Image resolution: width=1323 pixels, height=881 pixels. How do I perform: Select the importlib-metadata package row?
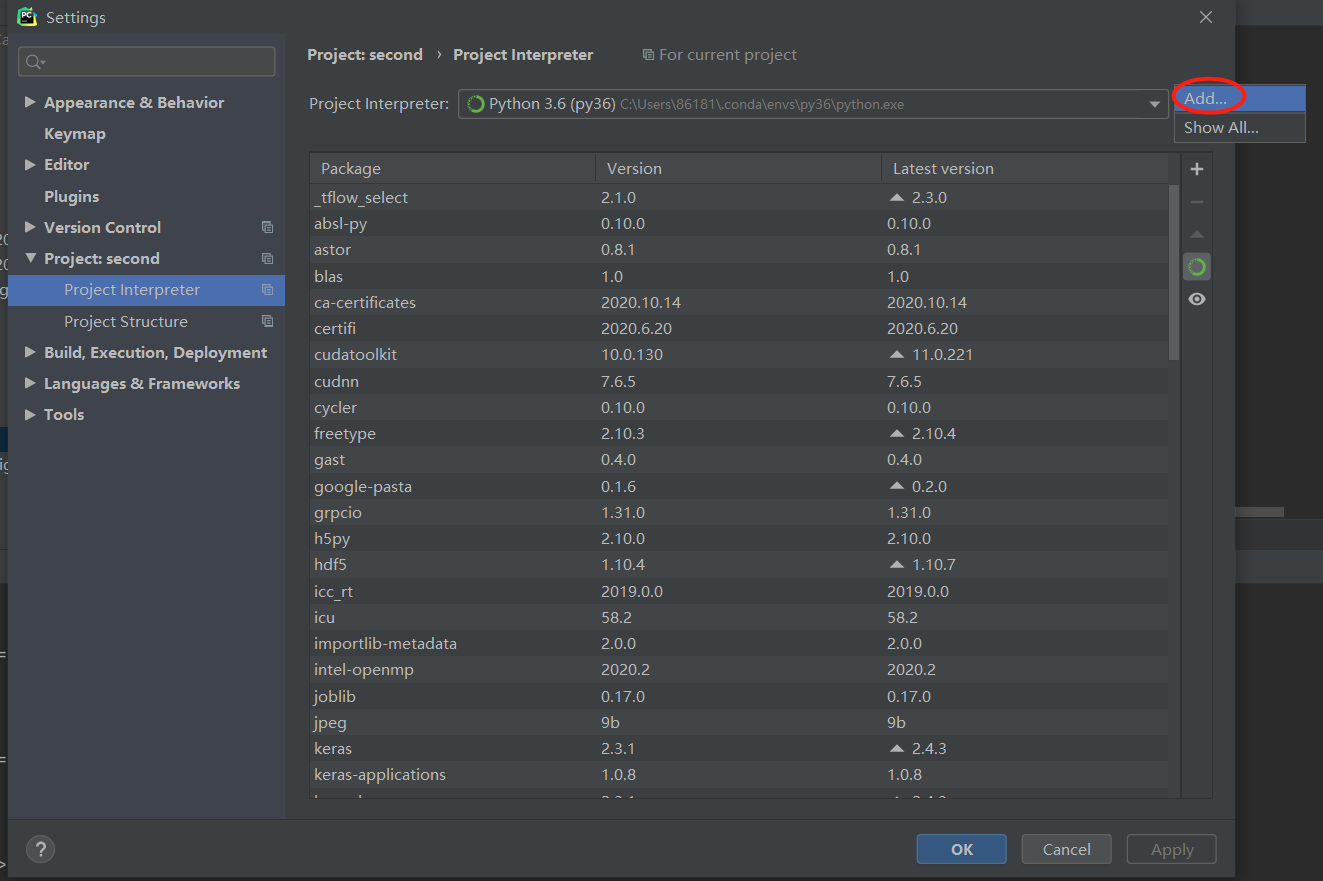click(x=740, y=644)
